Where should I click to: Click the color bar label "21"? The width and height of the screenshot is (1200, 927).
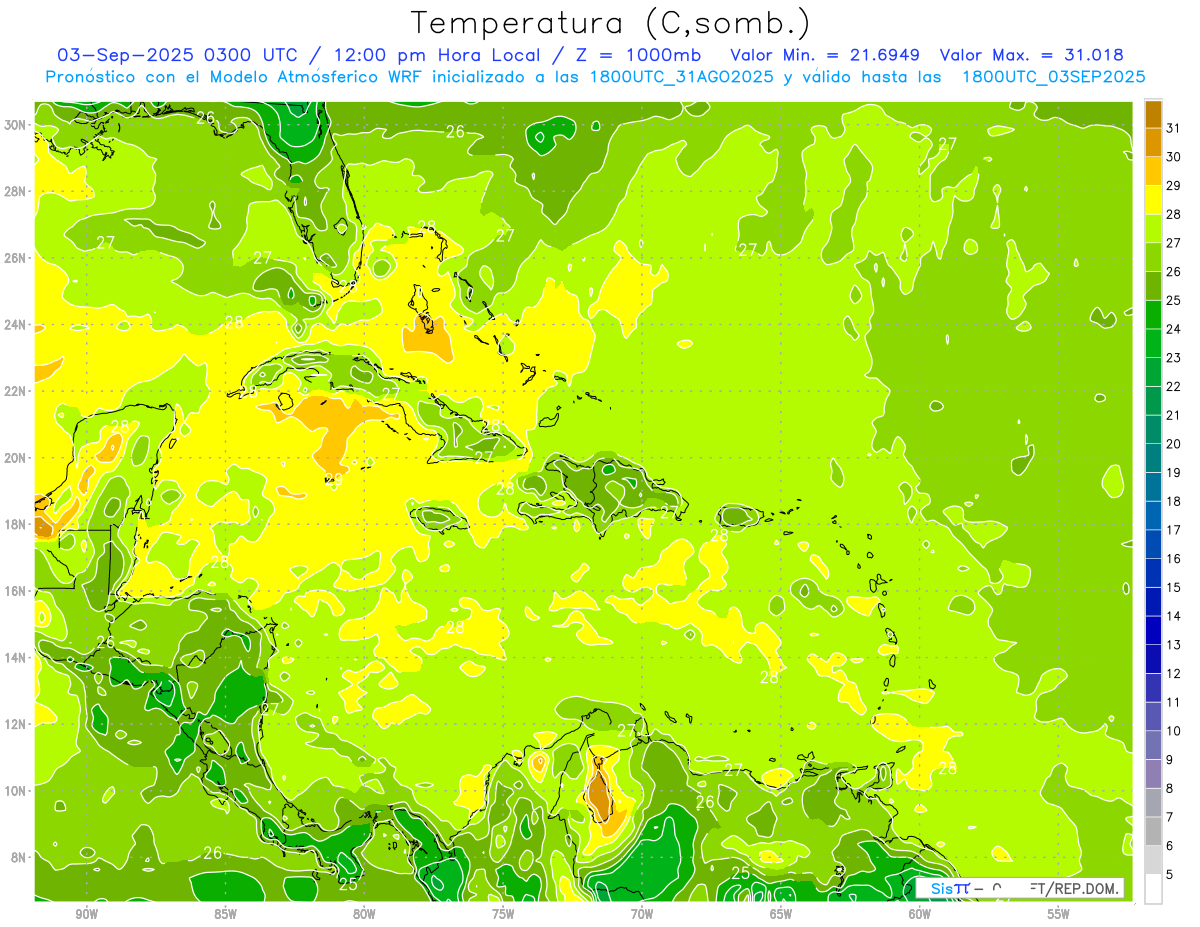tap(1174, 415)
